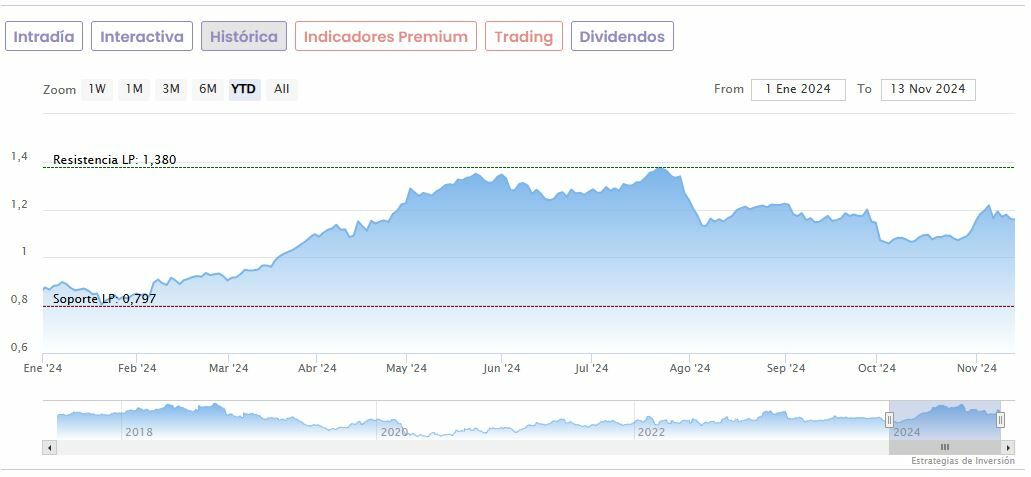Open Indicadores Premium tab
The width and height of the screenshot is (1031, 477).
coord(385,37)
